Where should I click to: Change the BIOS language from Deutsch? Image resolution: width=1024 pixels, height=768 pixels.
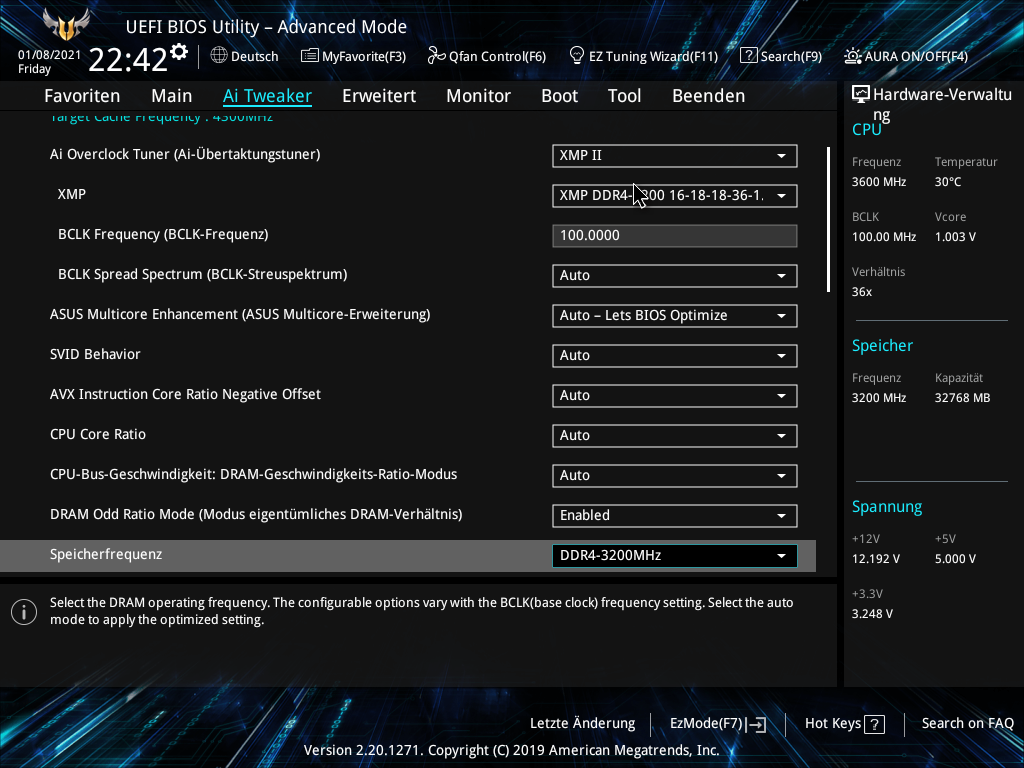(245, 56)
